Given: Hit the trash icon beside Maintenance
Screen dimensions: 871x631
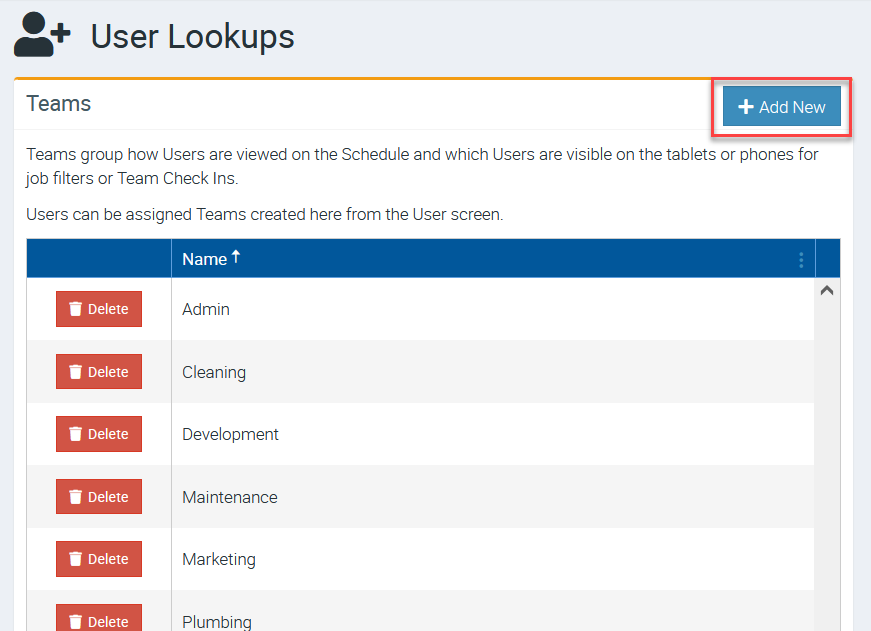Looking at the screenshot, I should (76, 497).
